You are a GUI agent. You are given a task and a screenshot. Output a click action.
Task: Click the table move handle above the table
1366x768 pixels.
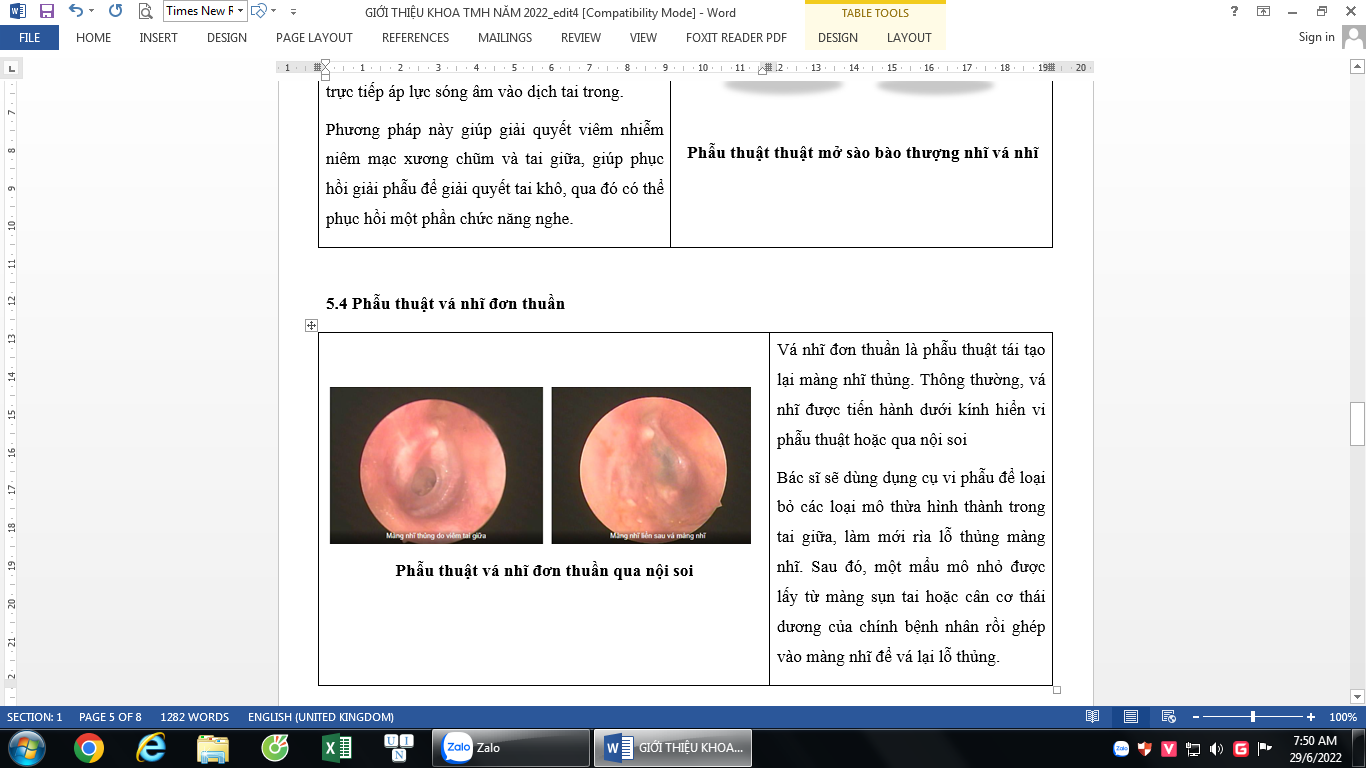(311, 325)
